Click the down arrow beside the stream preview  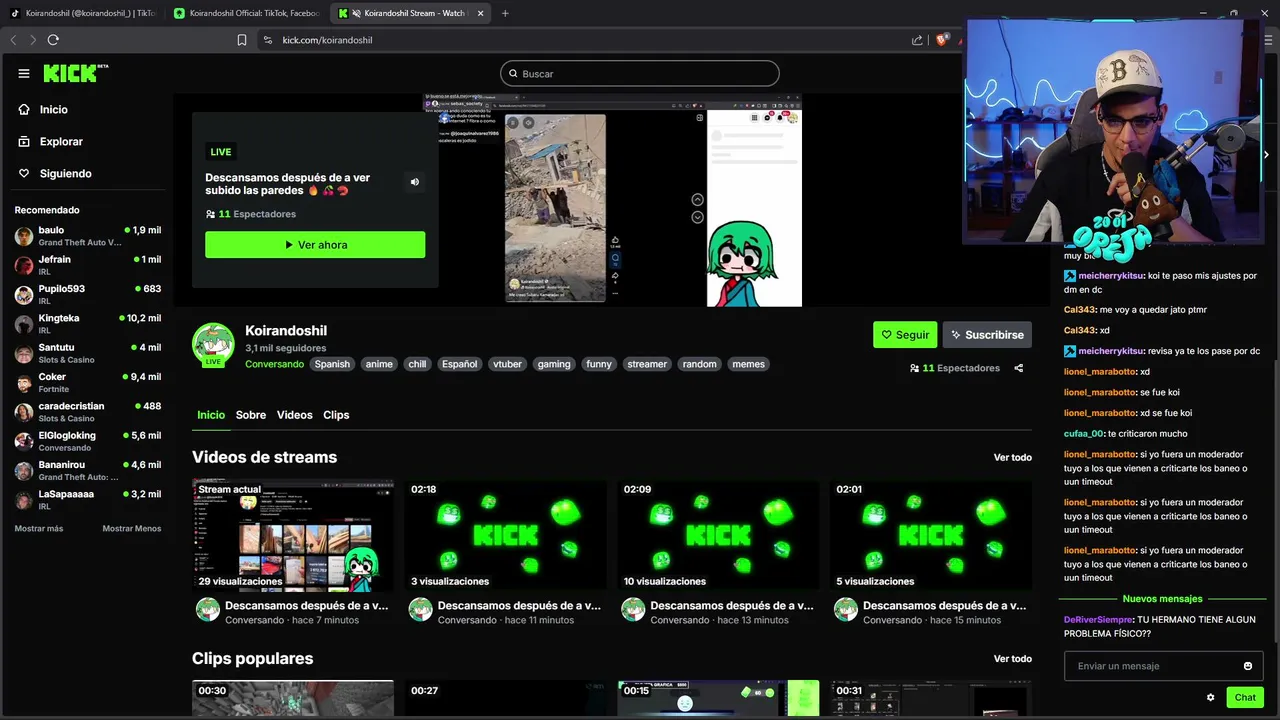coord(698,217)
